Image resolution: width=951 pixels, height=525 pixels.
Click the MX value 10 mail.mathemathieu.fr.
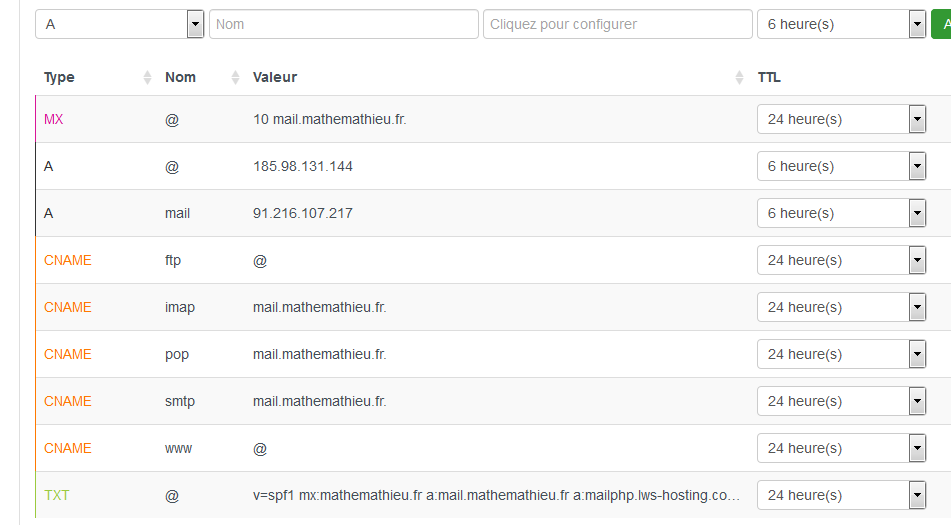(x=330, y=119)
